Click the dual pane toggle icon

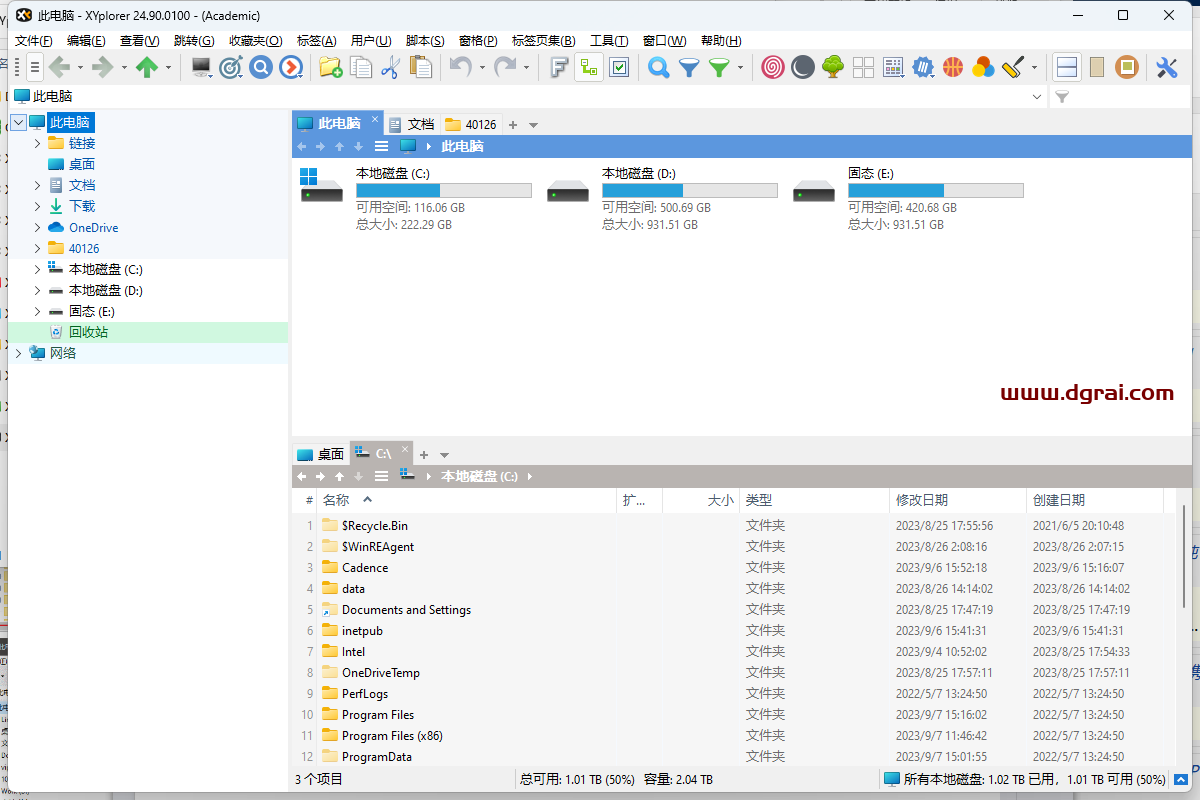point(1066,67)
